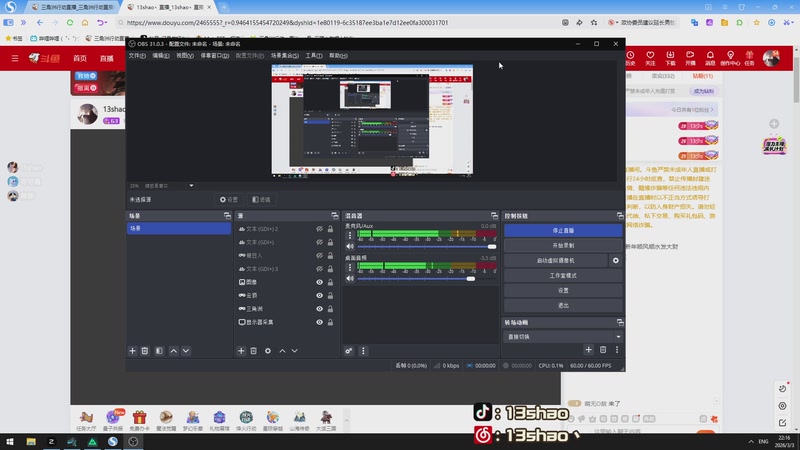Open audio mixer three-dot menu at bottom

(x=363, y=351)
